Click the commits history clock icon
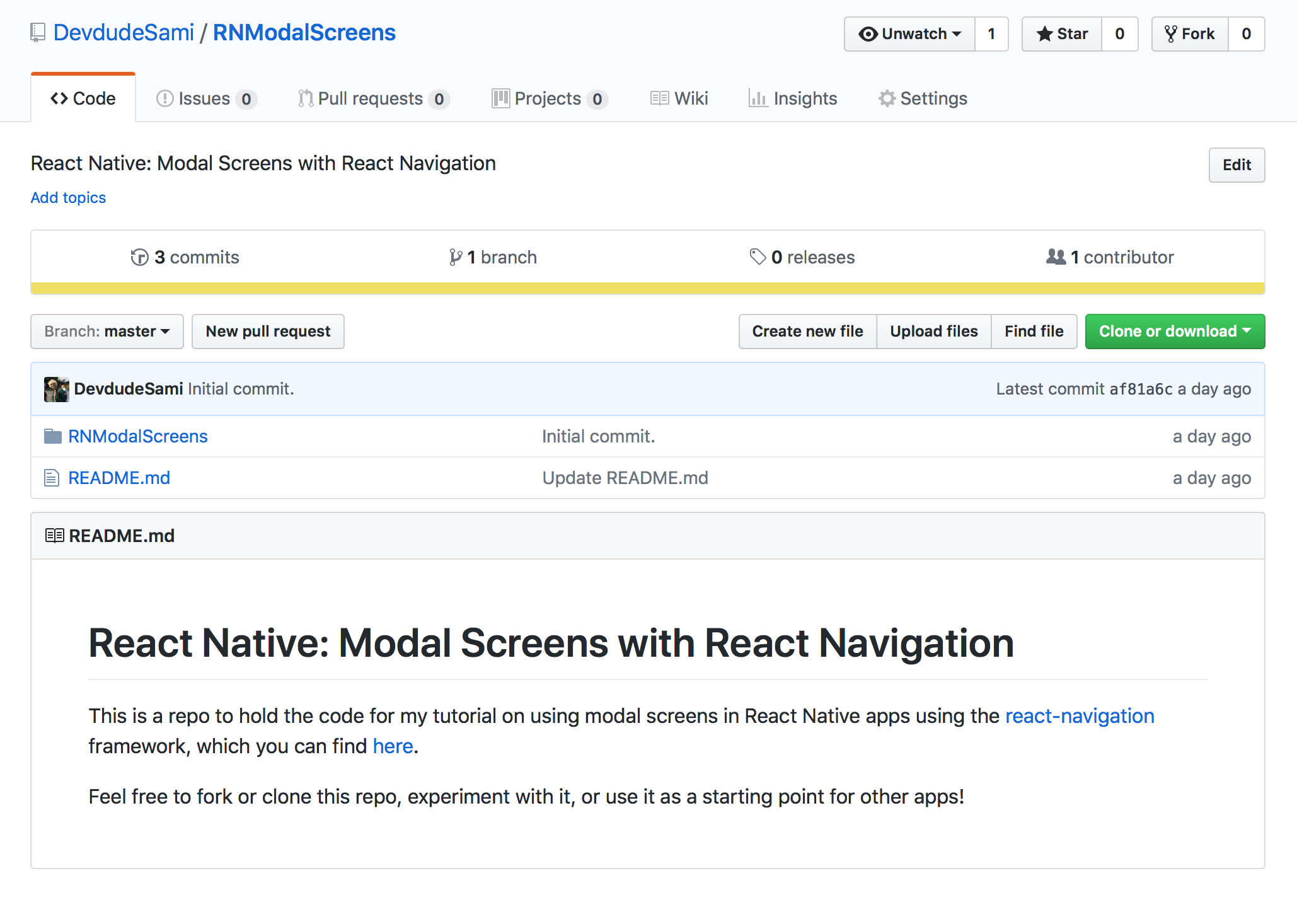This screenshot has height=924, width=1297. (139, 257)
